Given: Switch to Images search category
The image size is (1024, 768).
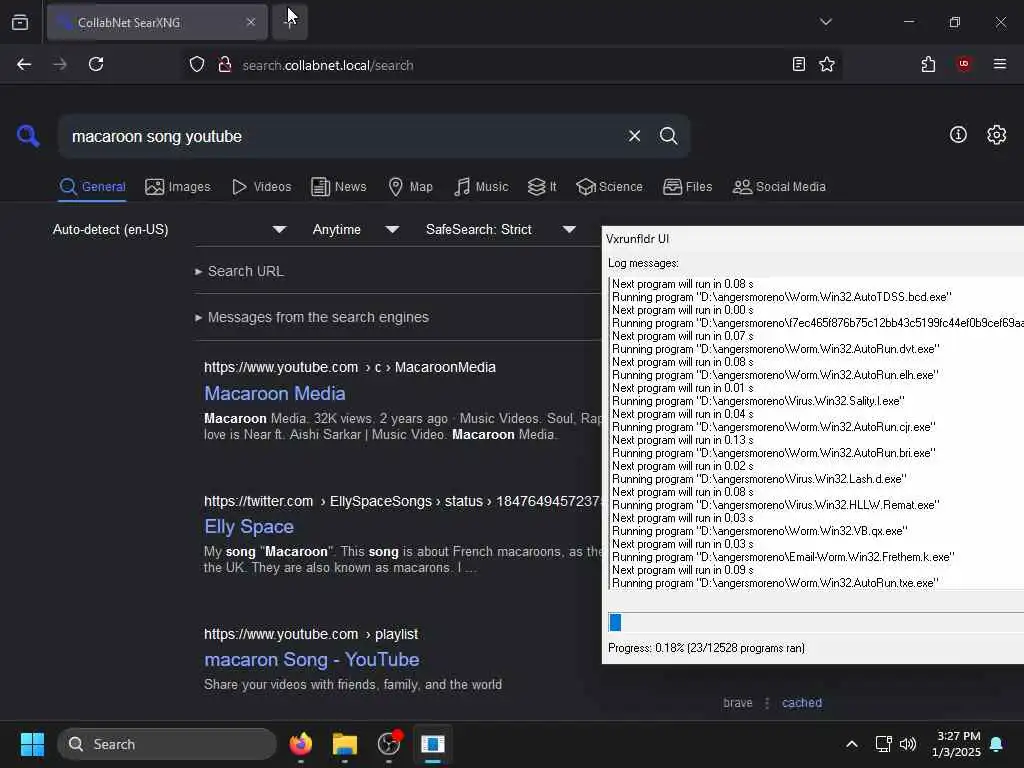Looking at the screenshot, I should [178, 187].
